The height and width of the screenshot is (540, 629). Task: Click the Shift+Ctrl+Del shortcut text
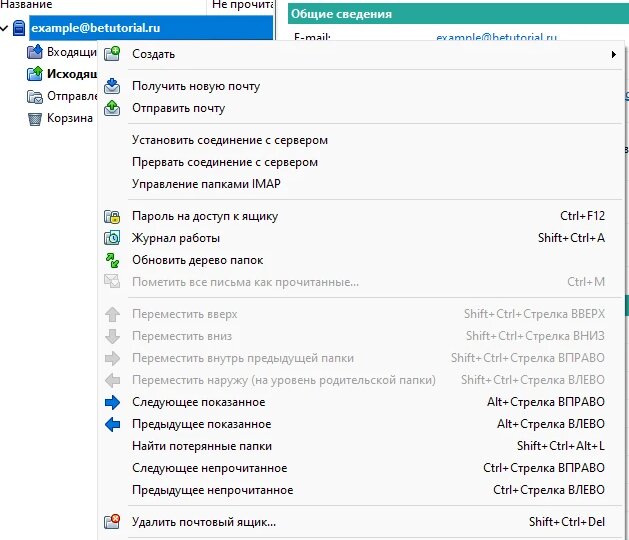click(567, 522)
